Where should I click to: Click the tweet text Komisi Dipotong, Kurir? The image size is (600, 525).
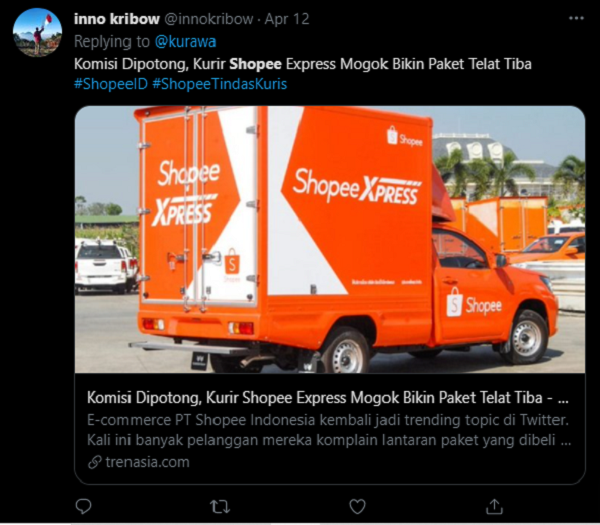150,64
